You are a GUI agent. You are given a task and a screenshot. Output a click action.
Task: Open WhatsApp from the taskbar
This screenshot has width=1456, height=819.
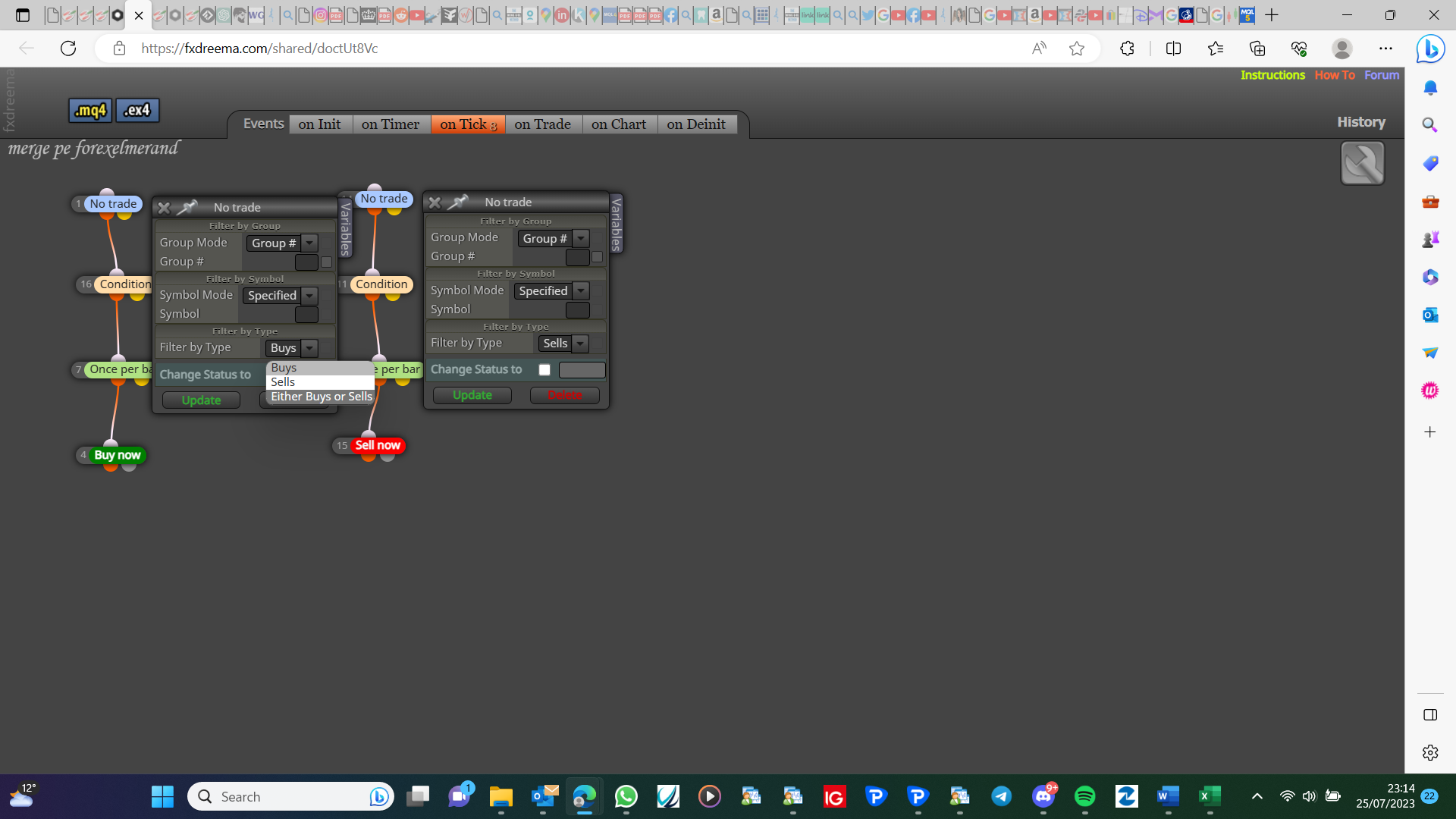[626, 796]
